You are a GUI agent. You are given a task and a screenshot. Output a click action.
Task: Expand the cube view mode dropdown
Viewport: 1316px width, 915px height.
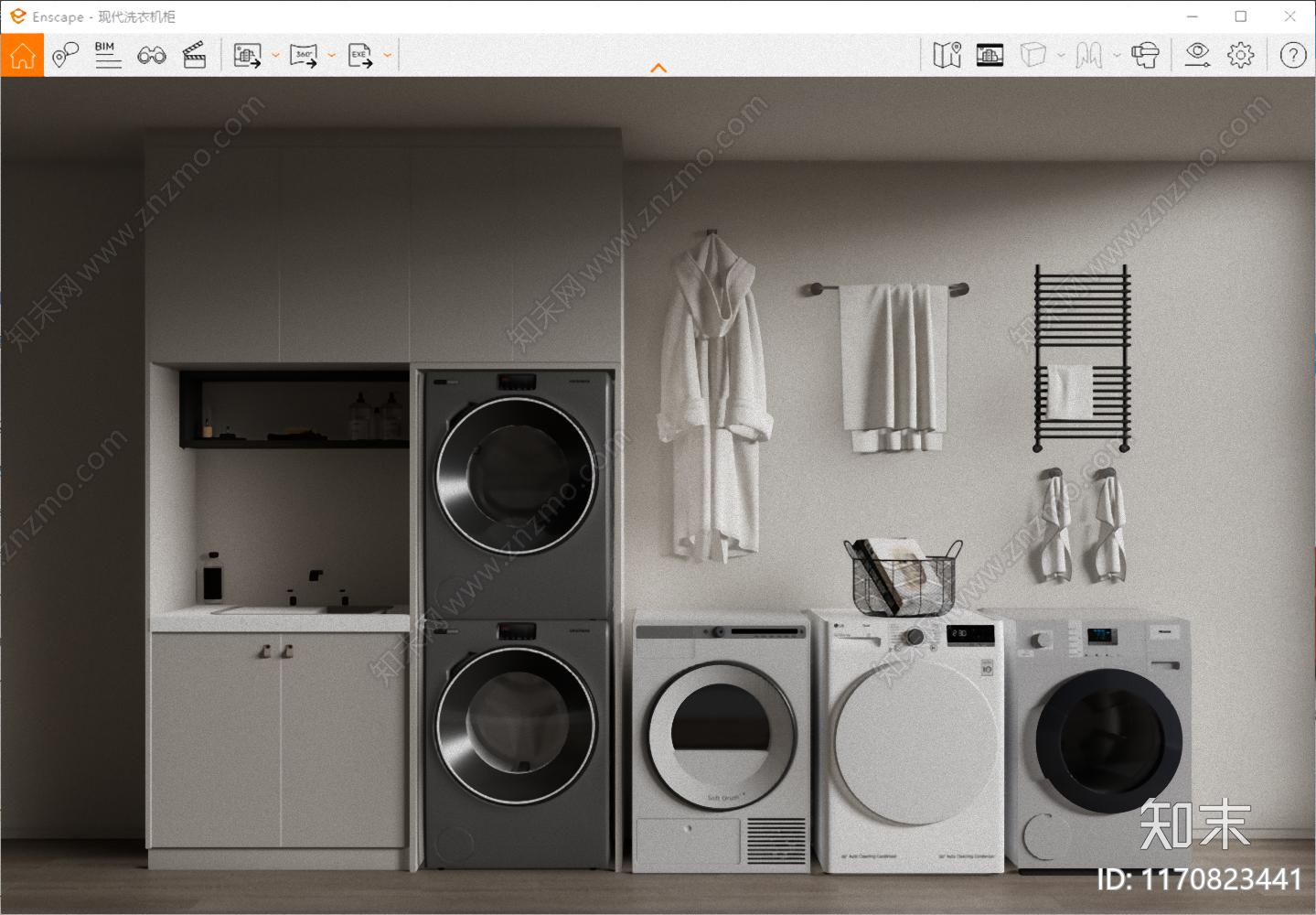pyautogui.click(x=1061, y=56)
